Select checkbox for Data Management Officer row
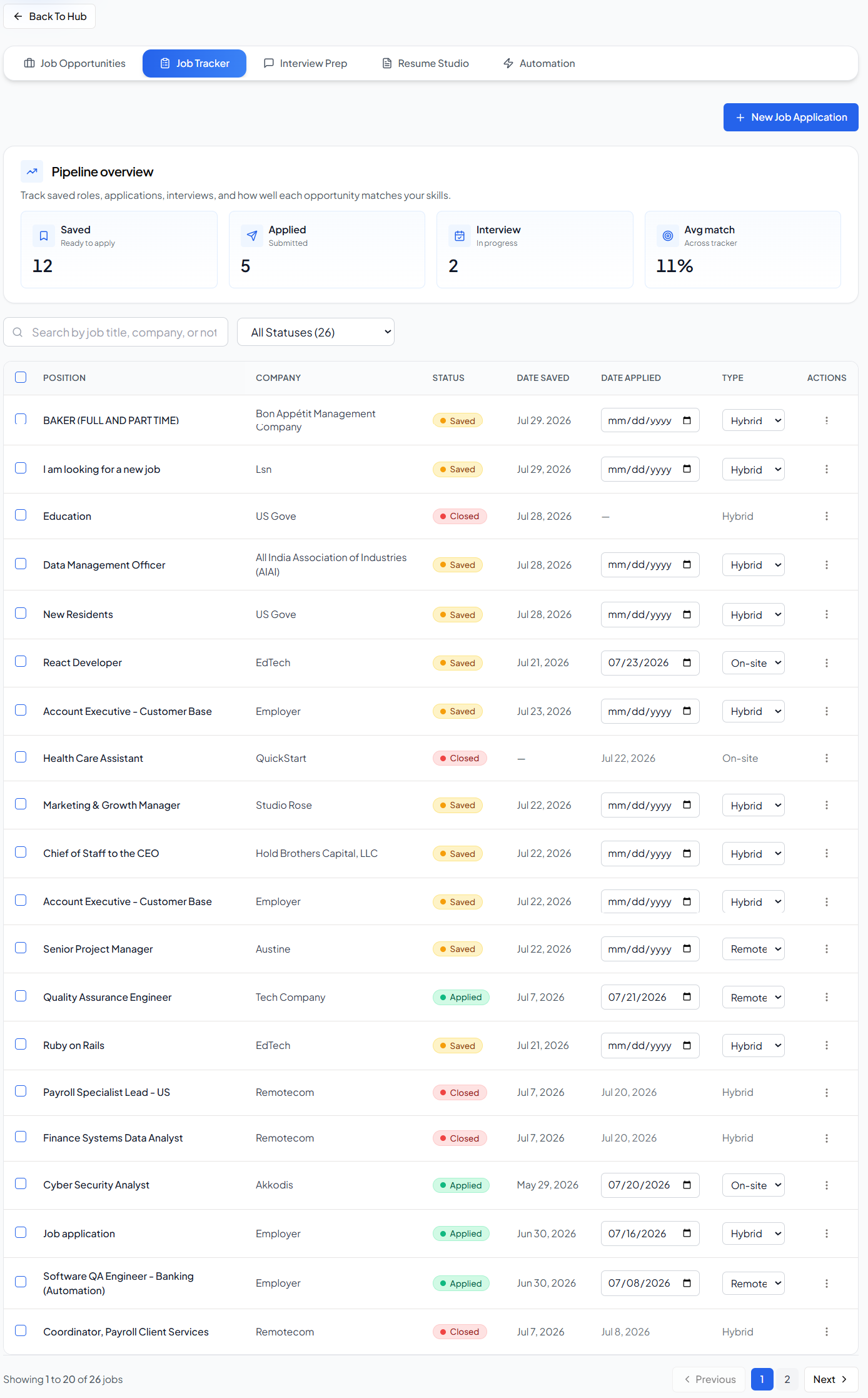This screenshot has width=868, height=1398. pyautogui.click(x=21, y=564)
